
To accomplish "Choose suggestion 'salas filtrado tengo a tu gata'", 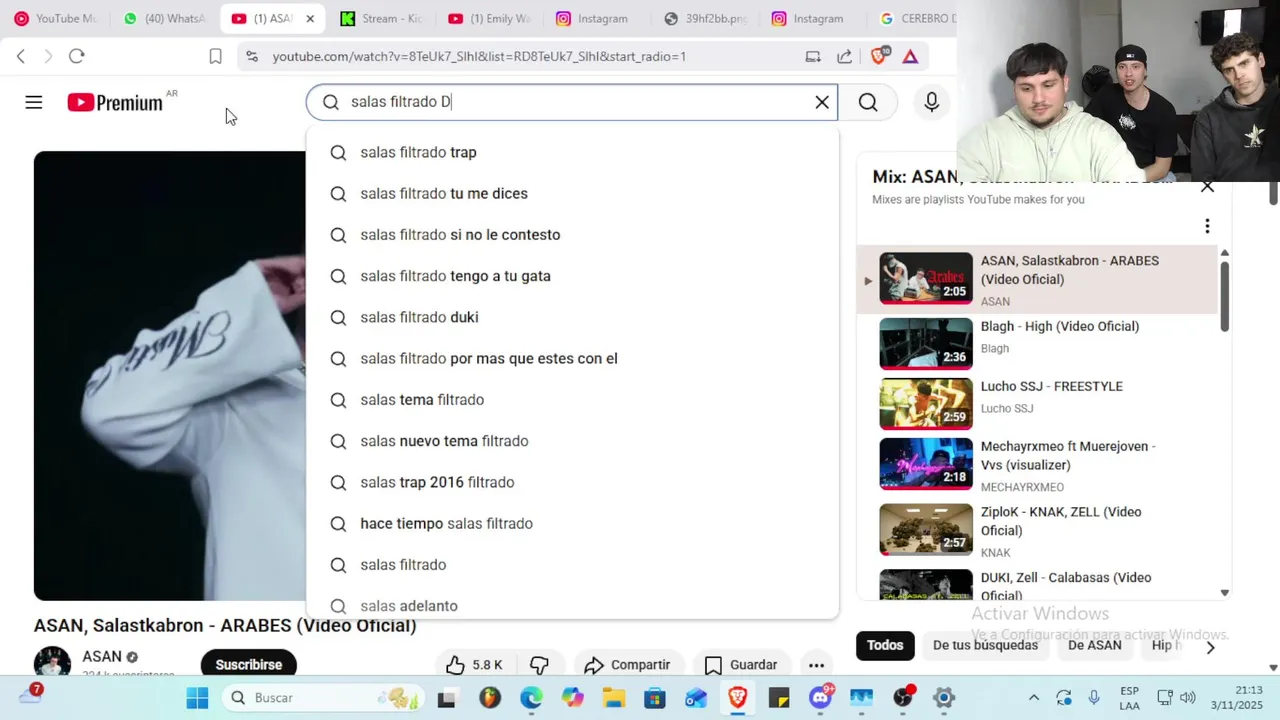I will (x=572, y=276).
